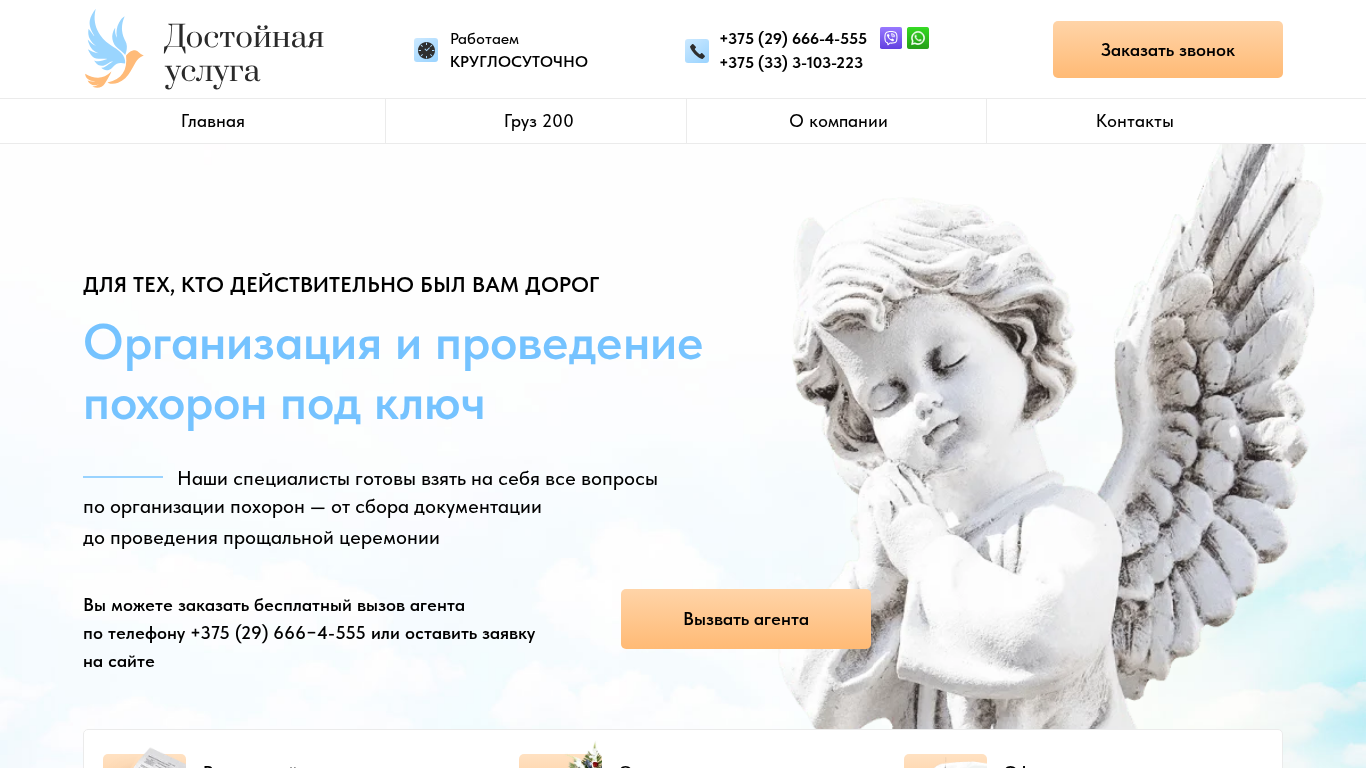
Task: Navigate to О компании page
Action: coord(838,121)
